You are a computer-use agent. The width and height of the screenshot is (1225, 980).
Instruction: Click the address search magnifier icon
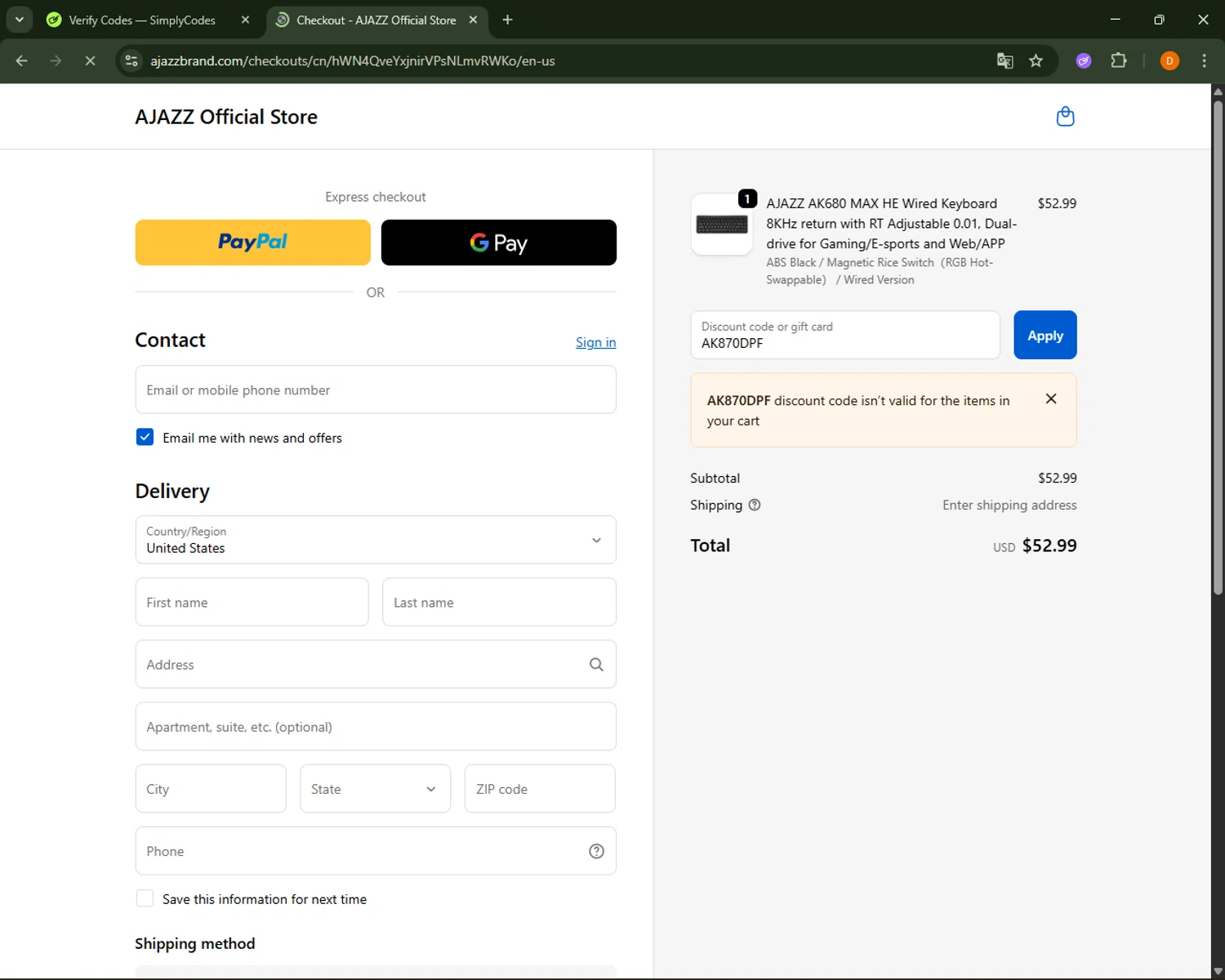(x=596, y=665)
